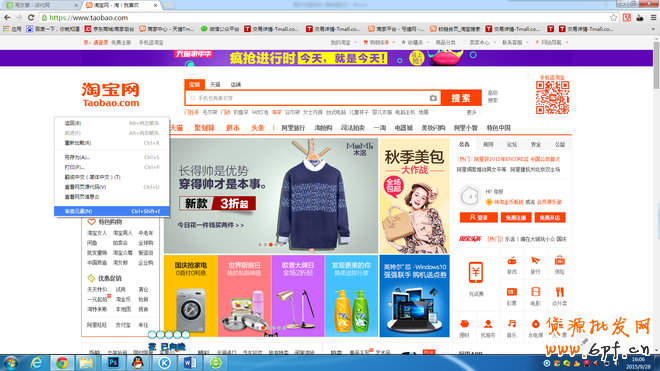660x371 pixels.
Task: Choose 打印 from the context menu
Action: pos(112,167)
